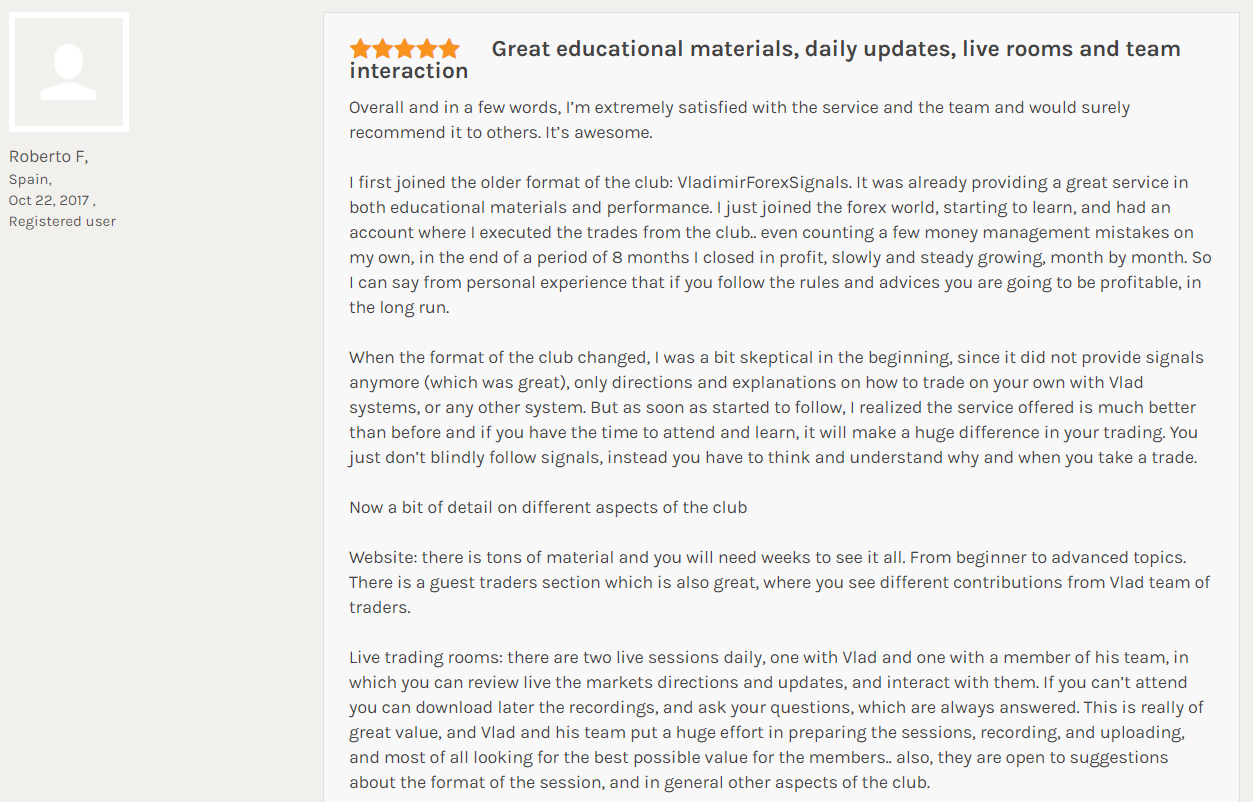Click the paragraph starting 'I first joined the older format'

tap(780, 245)
